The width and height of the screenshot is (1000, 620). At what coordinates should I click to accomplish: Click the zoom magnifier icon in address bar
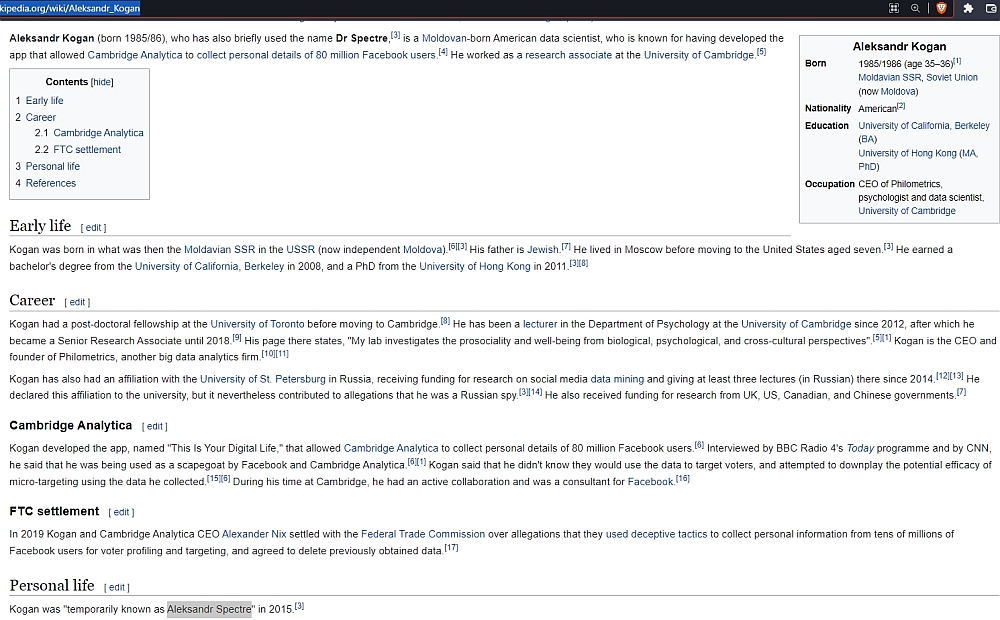tap(915, 8)
